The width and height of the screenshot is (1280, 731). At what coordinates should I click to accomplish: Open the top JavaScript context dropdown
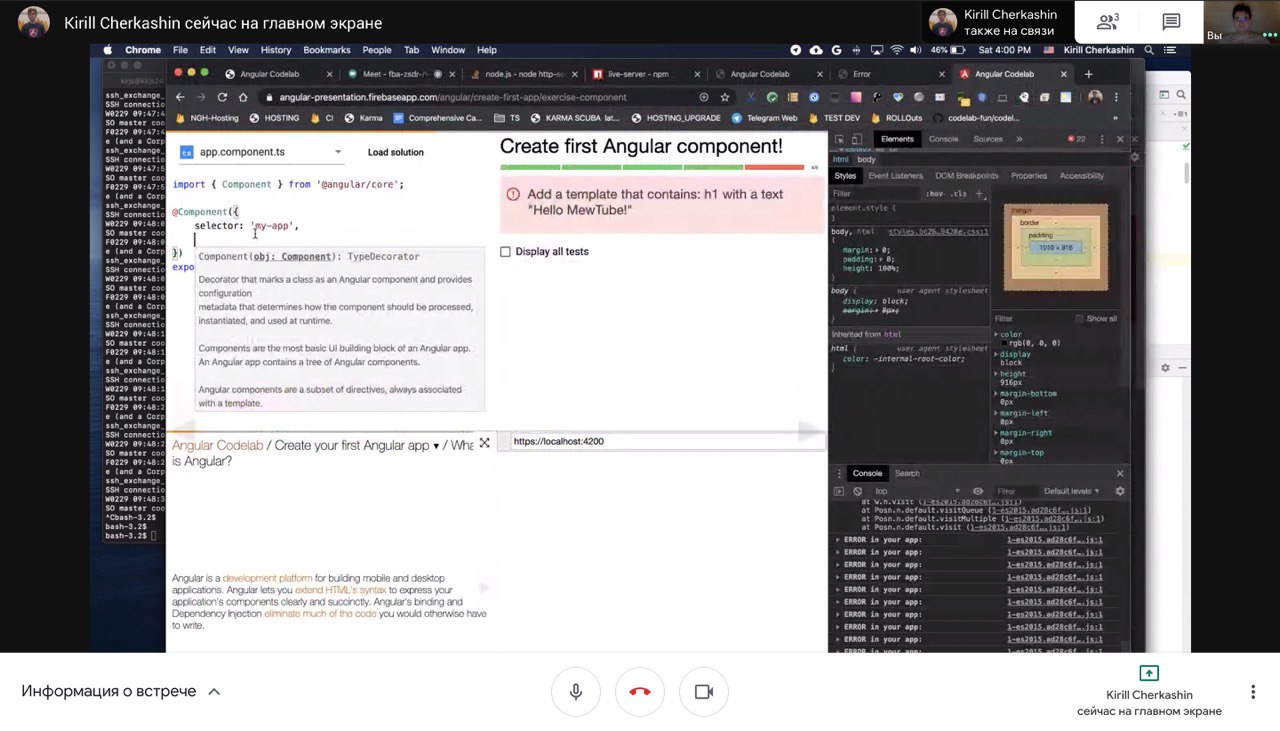[916, 491]
